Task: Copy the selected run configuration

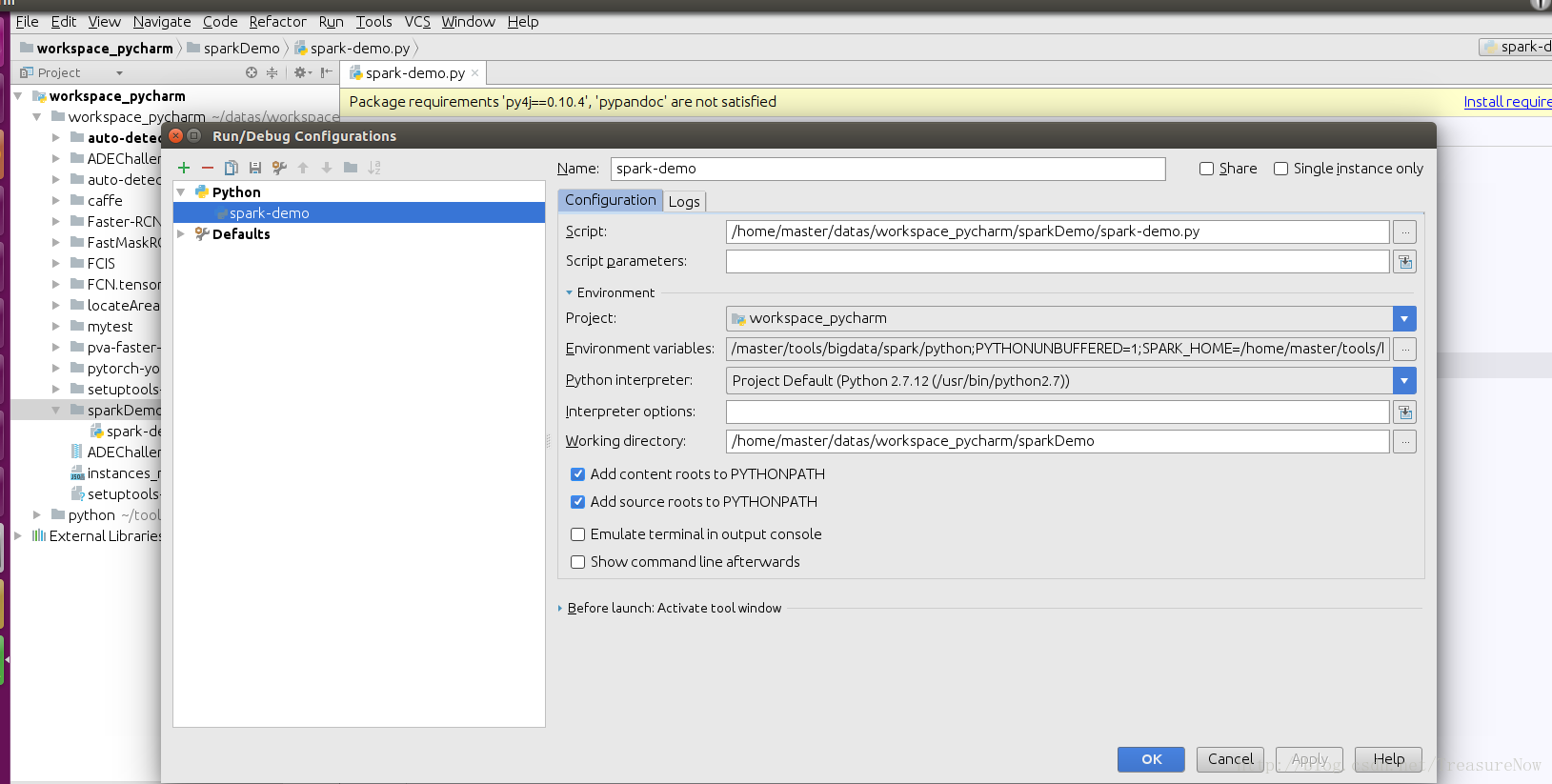Action: (232, 168)
